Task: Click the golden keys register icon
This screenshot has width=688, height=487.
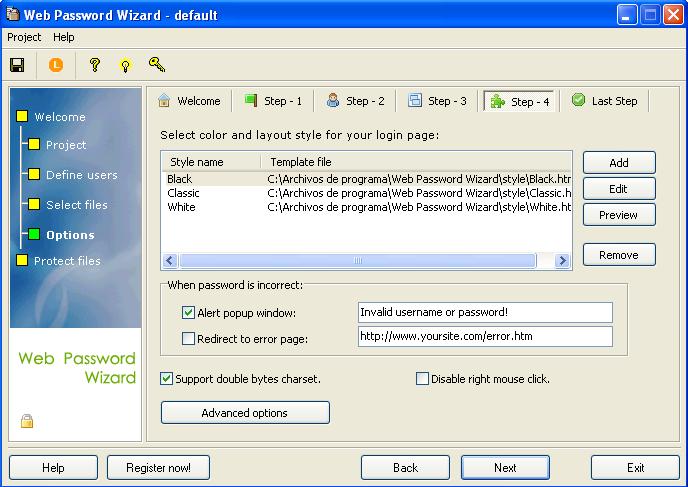Action: [x=157, y=64]
